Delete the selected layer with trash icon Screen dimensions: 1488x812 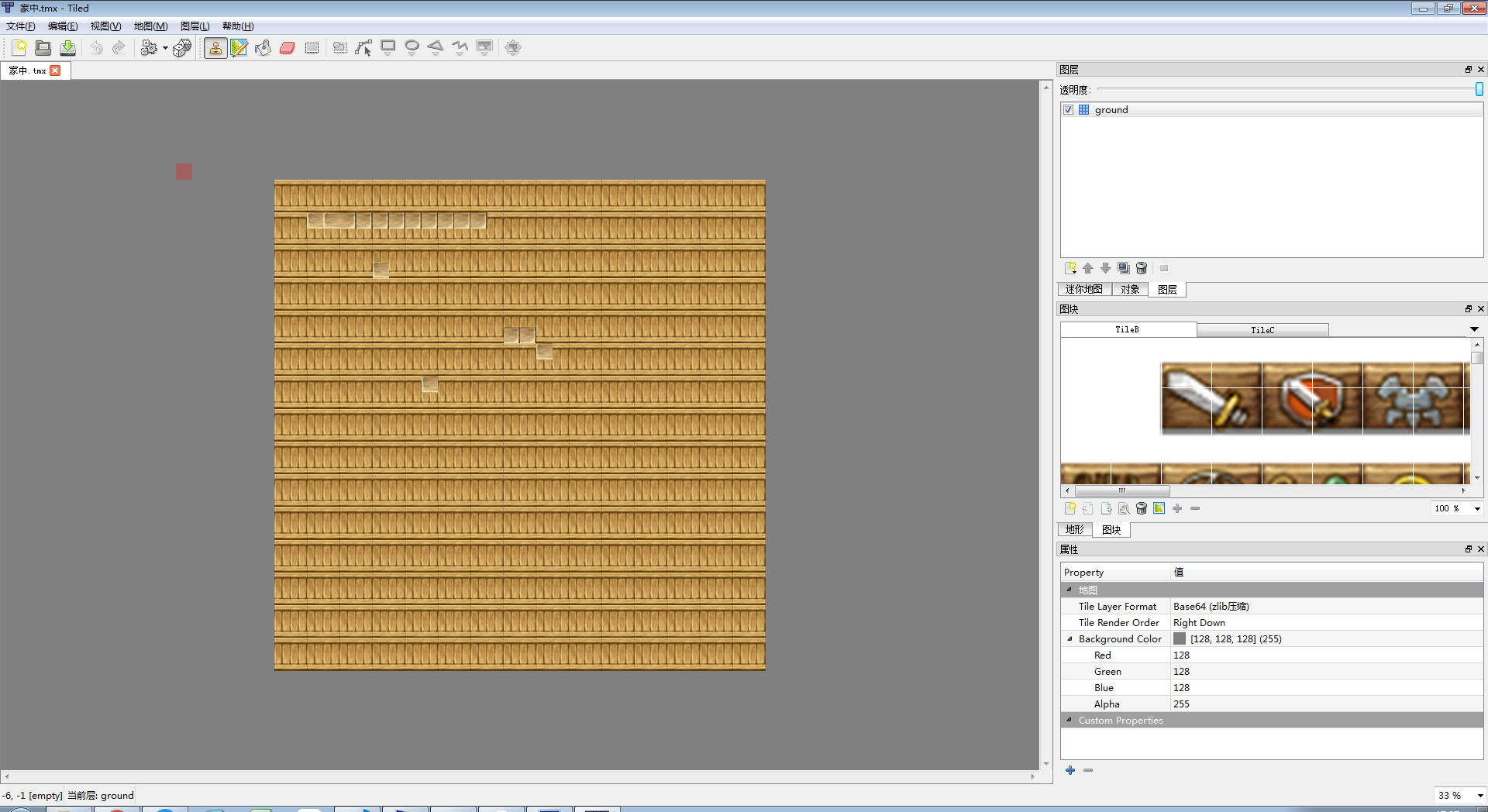click(x=1142, y=268)
